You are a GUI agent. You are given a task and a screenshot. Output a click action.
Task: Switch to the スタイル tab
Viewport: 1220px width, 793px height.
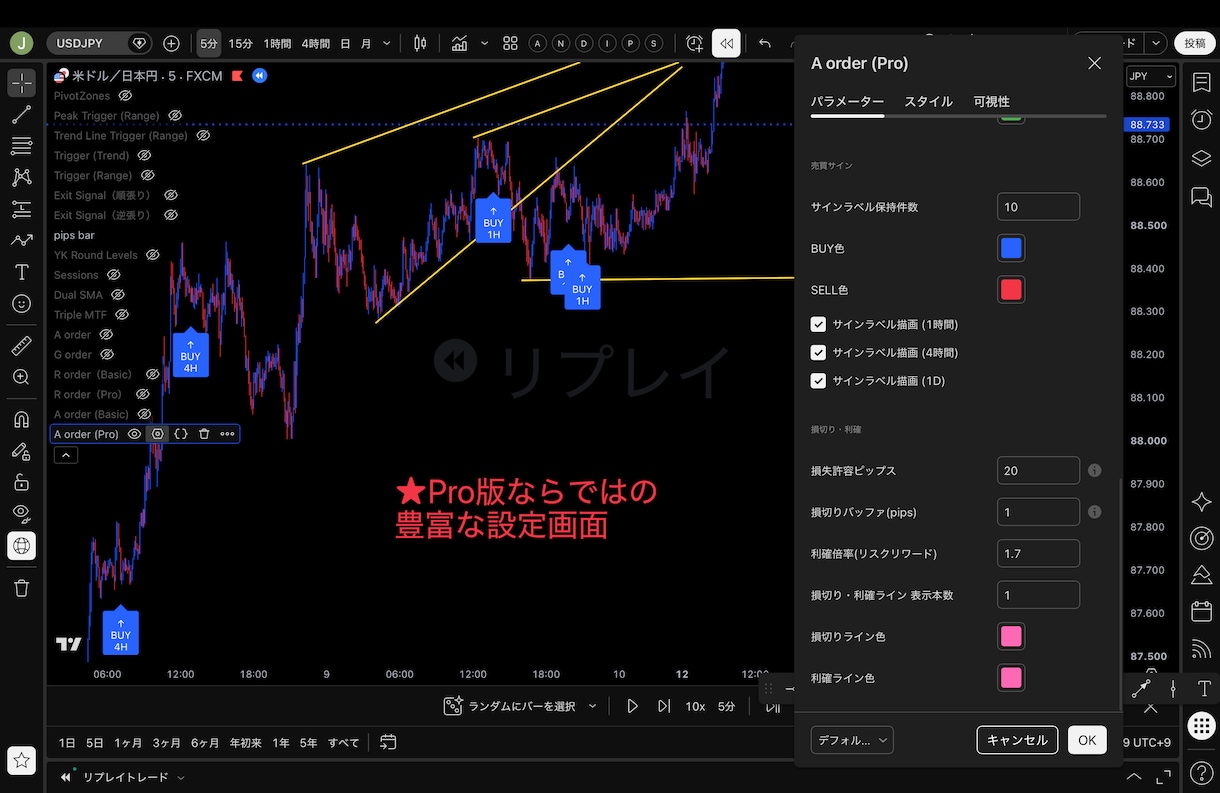pyautogui.click(x=928, y=102)
